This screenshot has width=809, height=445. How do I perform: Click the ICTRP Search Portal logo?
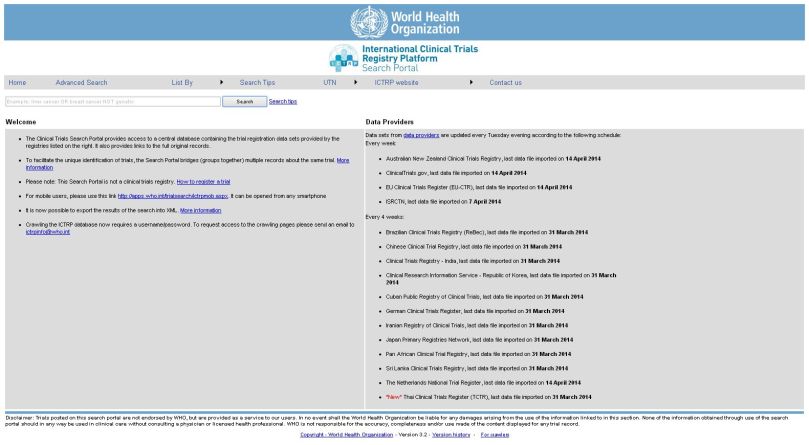point(403,58)
